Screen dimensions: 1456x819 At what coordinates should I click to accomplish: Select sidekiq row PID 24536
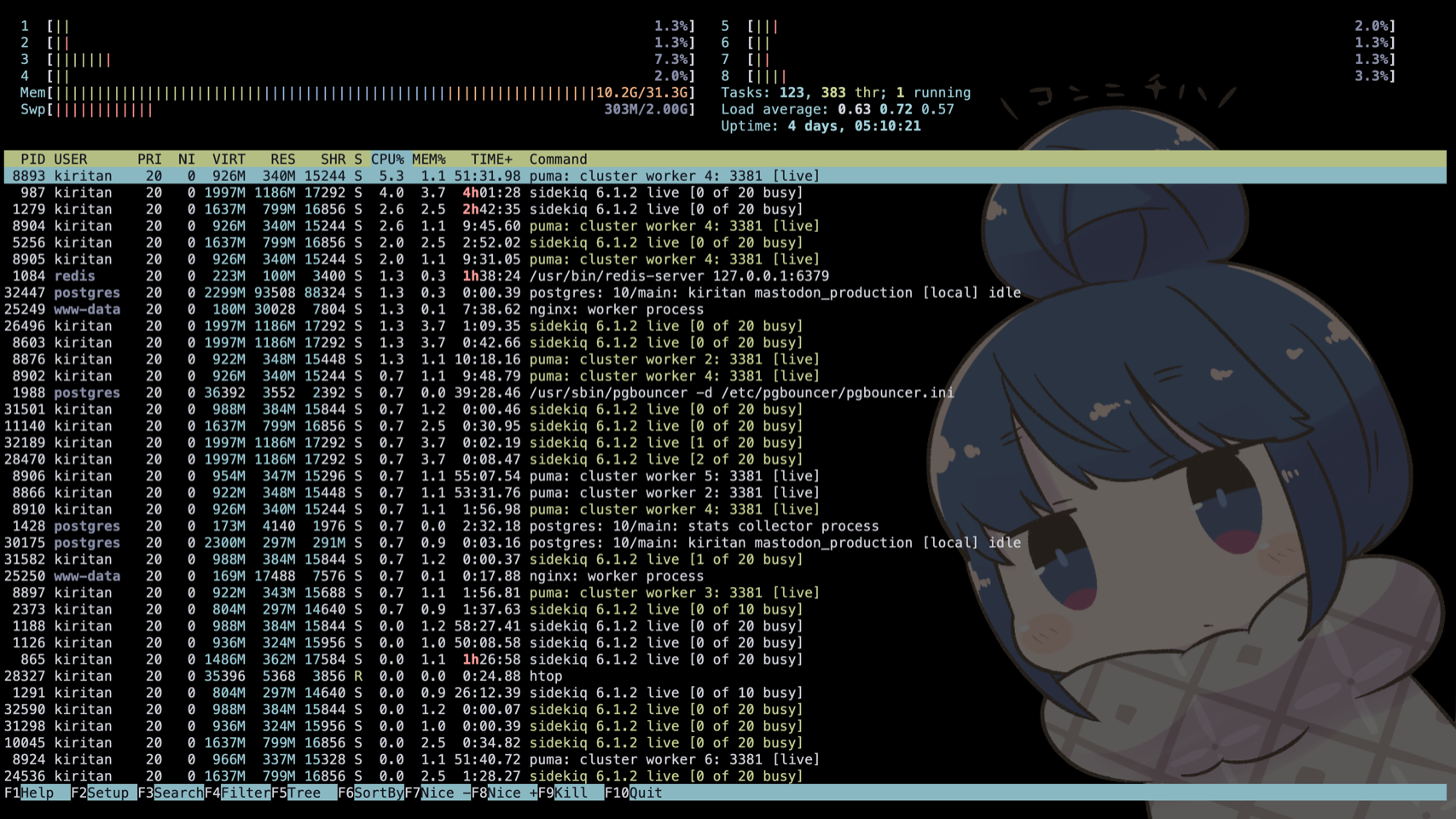725,776
